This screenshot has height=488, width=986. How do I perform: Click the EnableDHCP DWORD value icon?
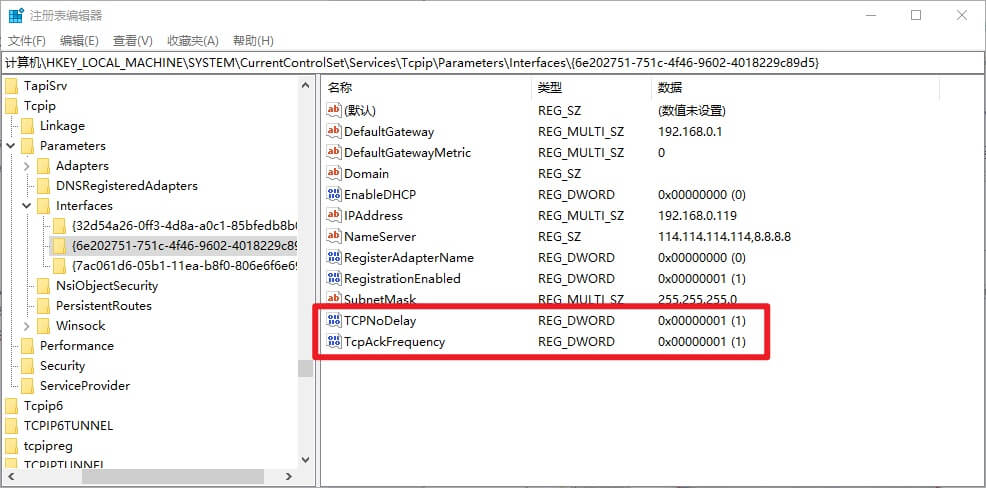pos(334,195)
